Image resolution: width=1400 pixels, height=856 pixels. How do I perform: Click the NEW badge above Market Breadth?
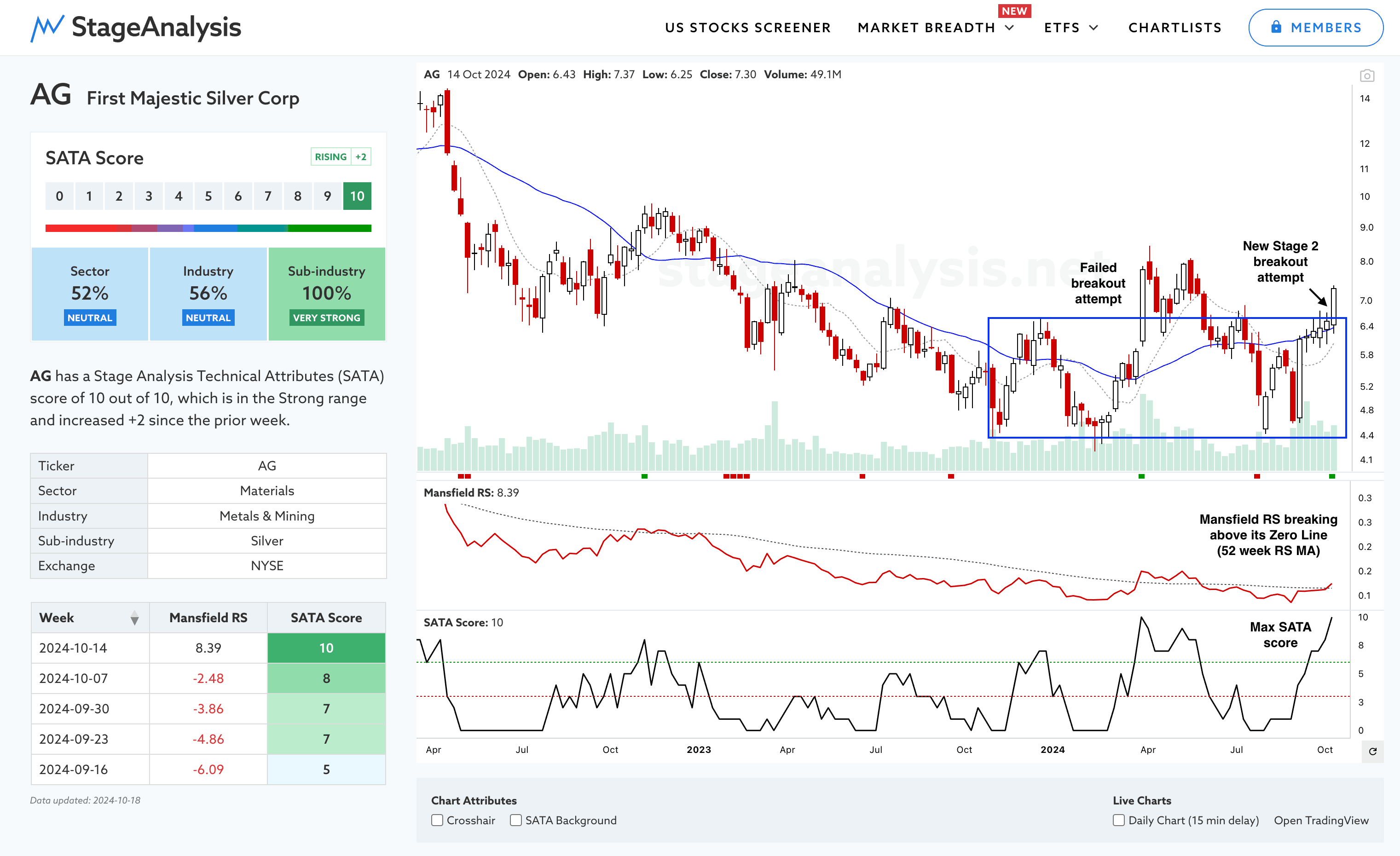click(1014, 11)
